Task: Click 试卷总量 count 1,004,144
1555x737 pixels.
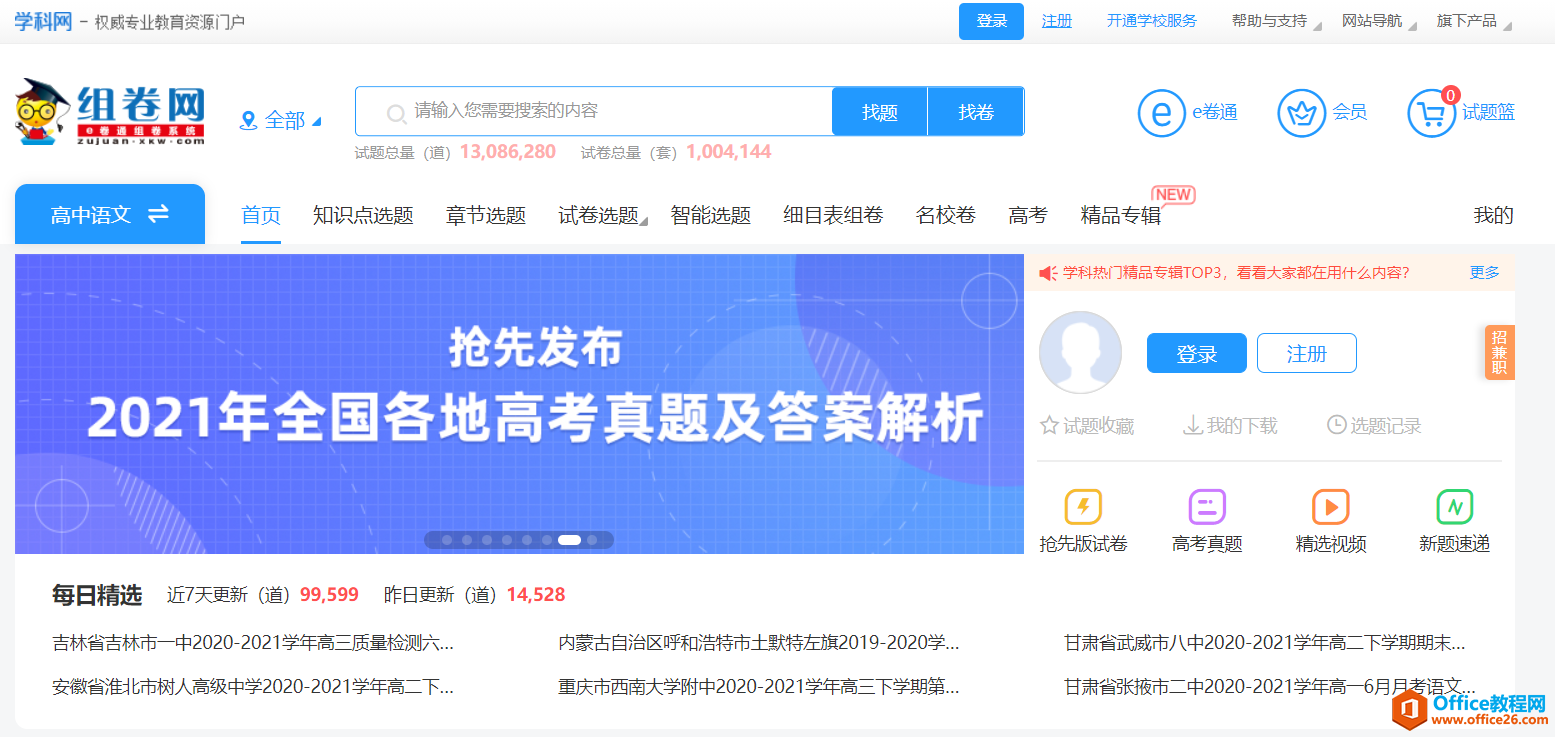Action: 729,152
